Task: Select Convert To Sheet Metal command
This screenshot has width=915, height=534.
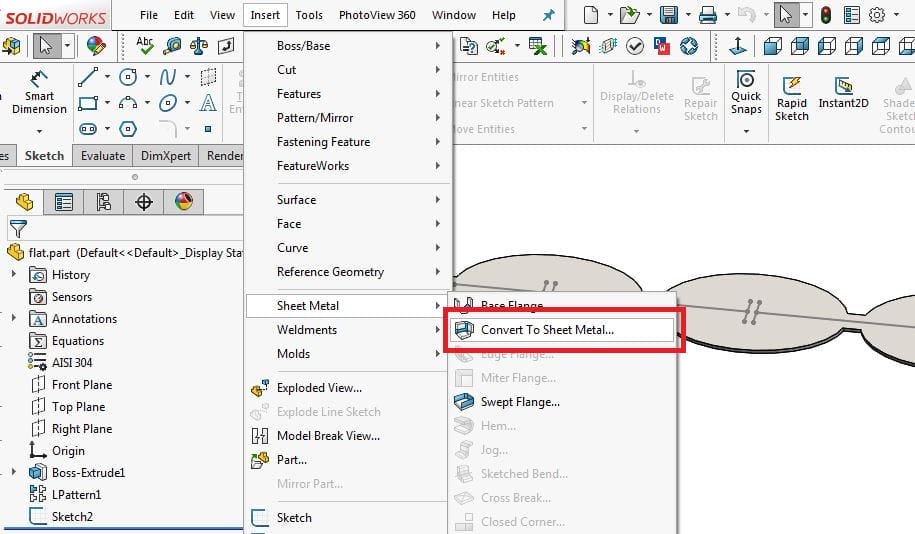Action: pos(563,330)
